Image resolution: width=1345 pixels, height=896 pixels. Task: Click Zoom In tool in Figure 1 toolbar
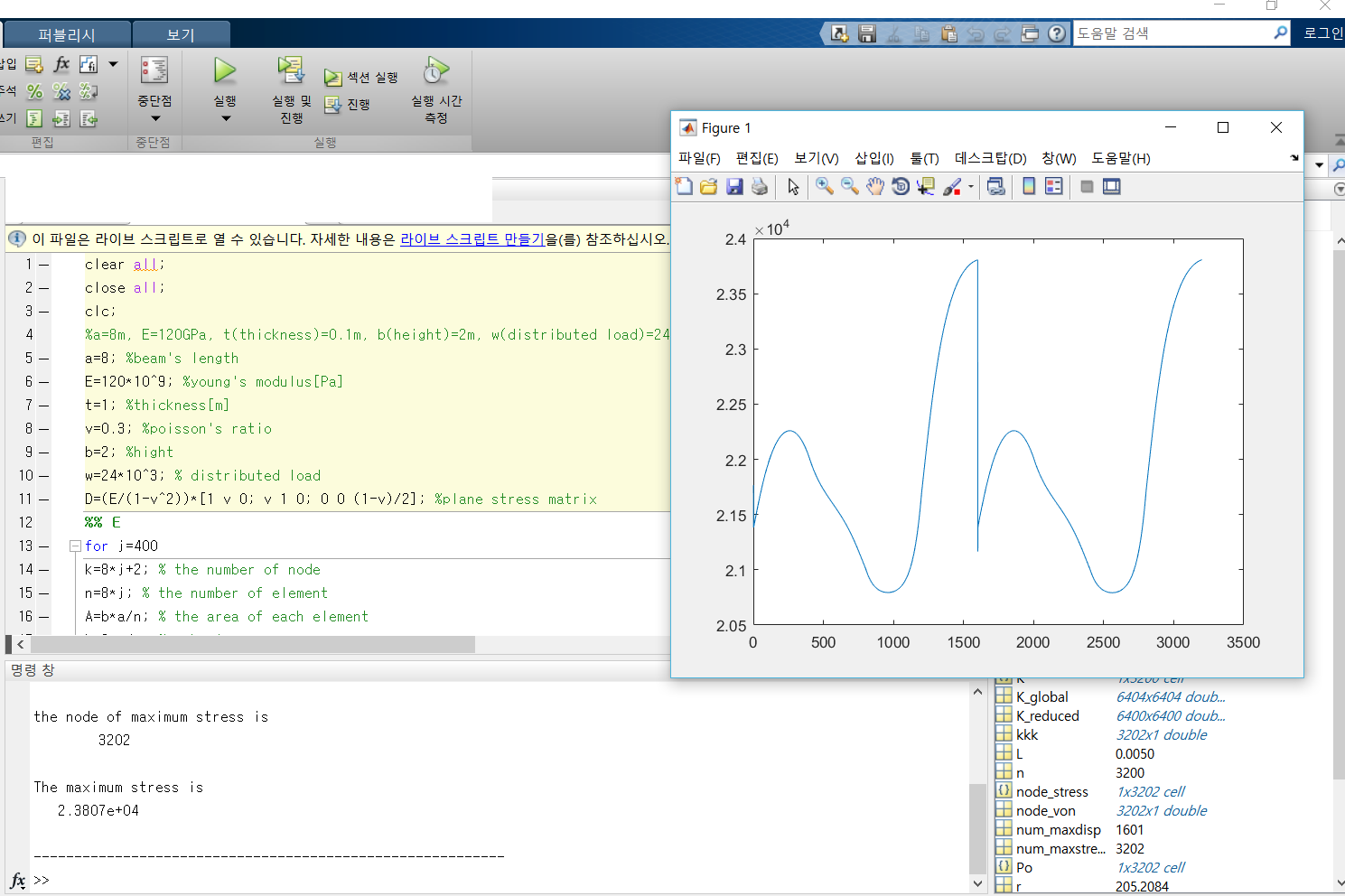[x=824, y=186]
